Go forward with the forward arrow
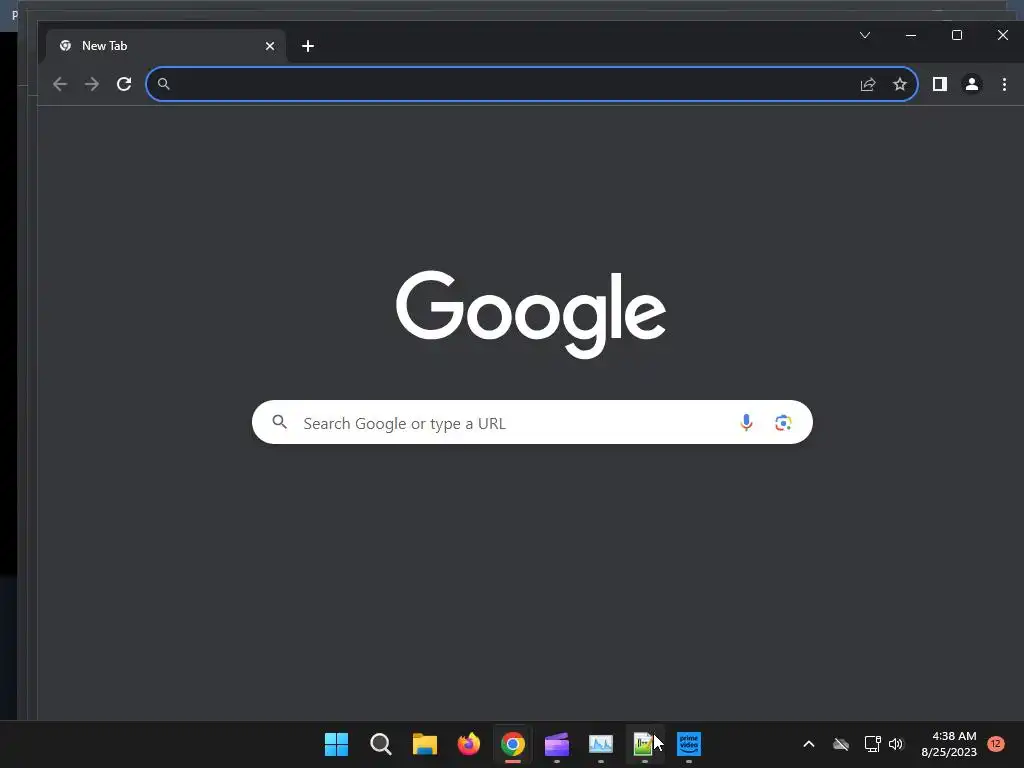Viewport: 1024px width, 768px height. 92,84
